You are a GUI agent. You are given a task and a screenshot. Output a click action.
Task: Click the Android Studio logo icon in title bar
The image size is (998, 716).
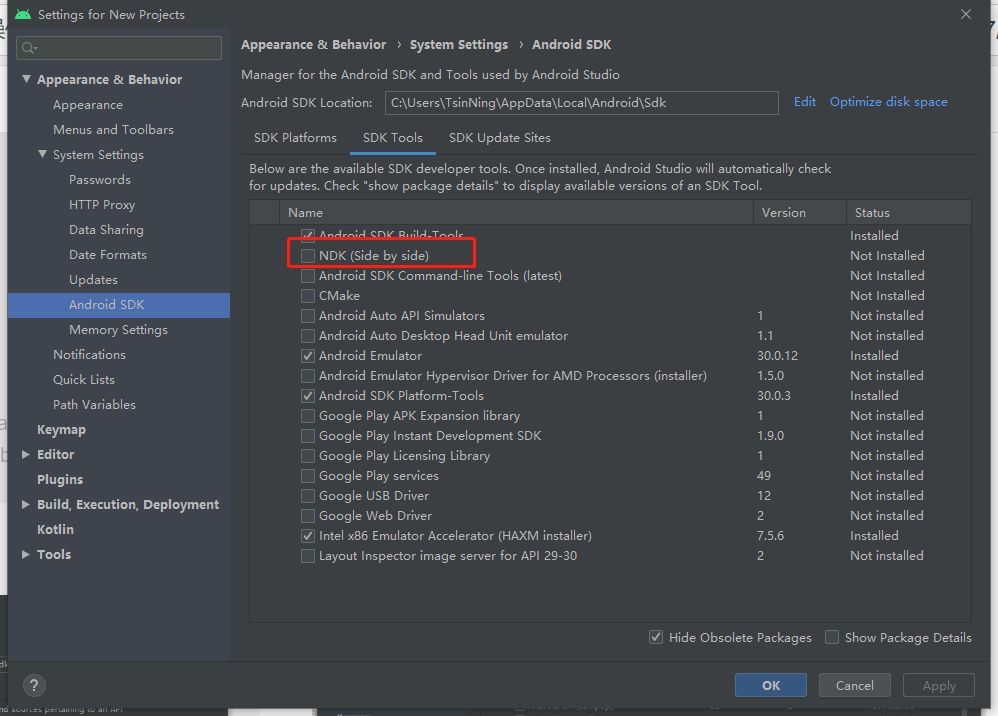23,14
